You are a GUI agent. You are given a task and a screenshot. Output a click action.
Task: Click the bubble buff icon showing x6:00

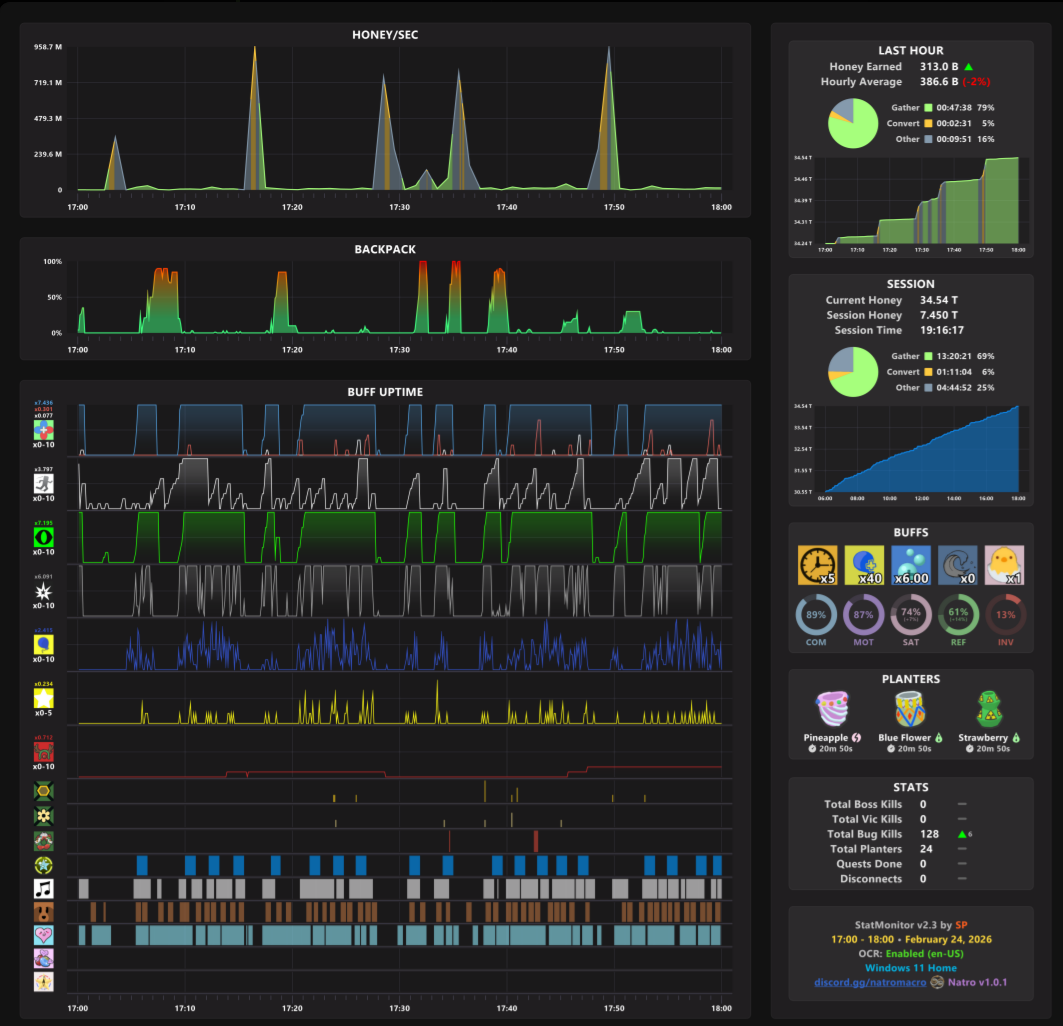(910, 565)
